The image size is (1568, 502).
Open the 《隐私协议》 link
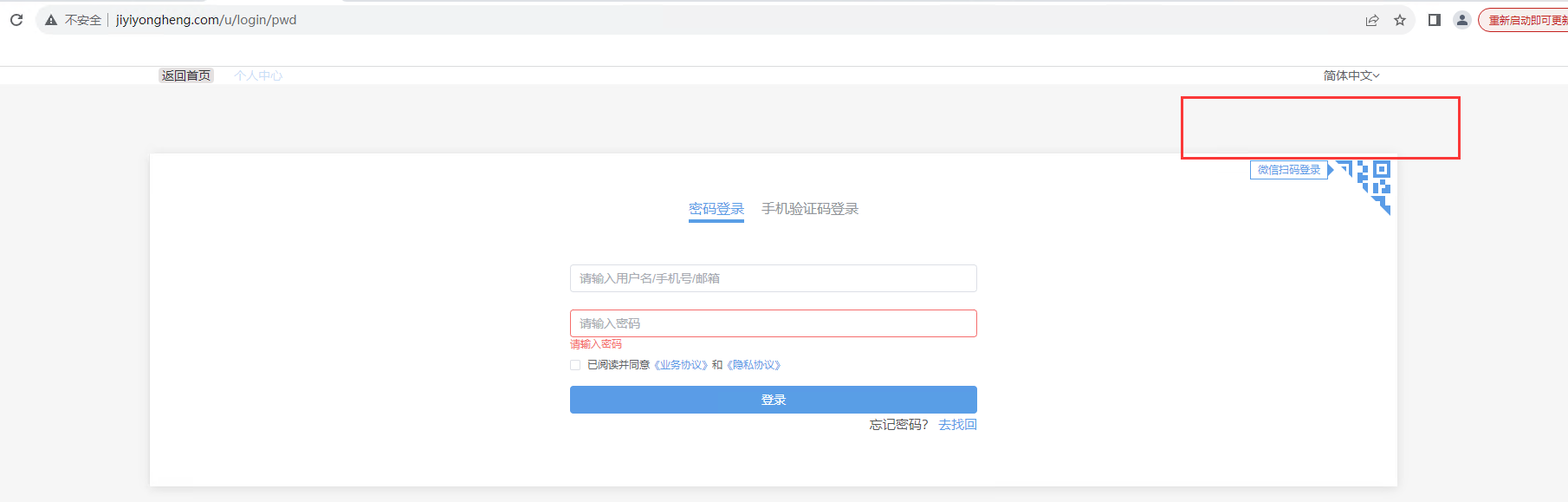(754, 365)
